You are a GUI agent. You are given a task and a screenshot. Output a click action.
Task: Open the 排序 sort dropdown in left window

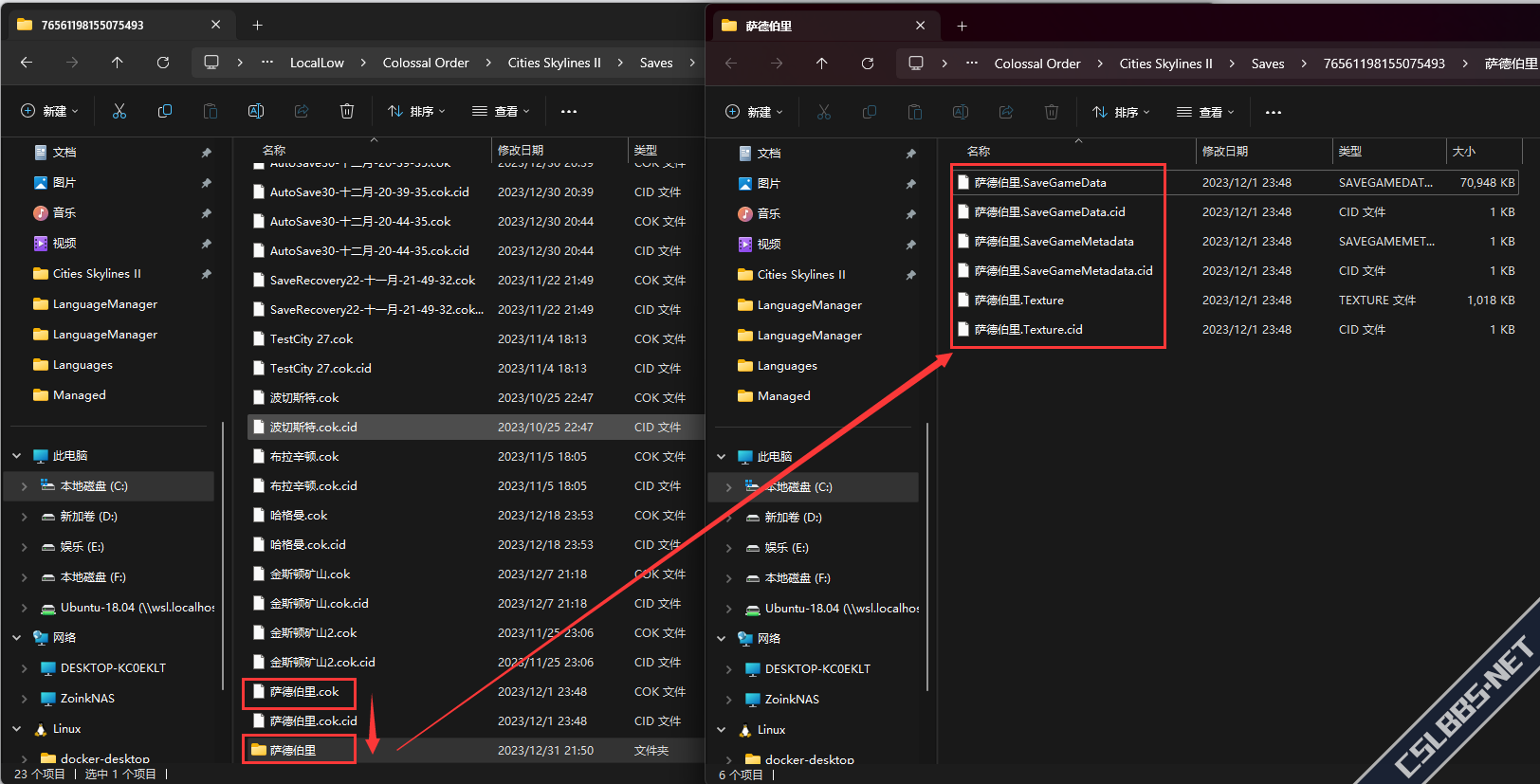click(416, 111)
